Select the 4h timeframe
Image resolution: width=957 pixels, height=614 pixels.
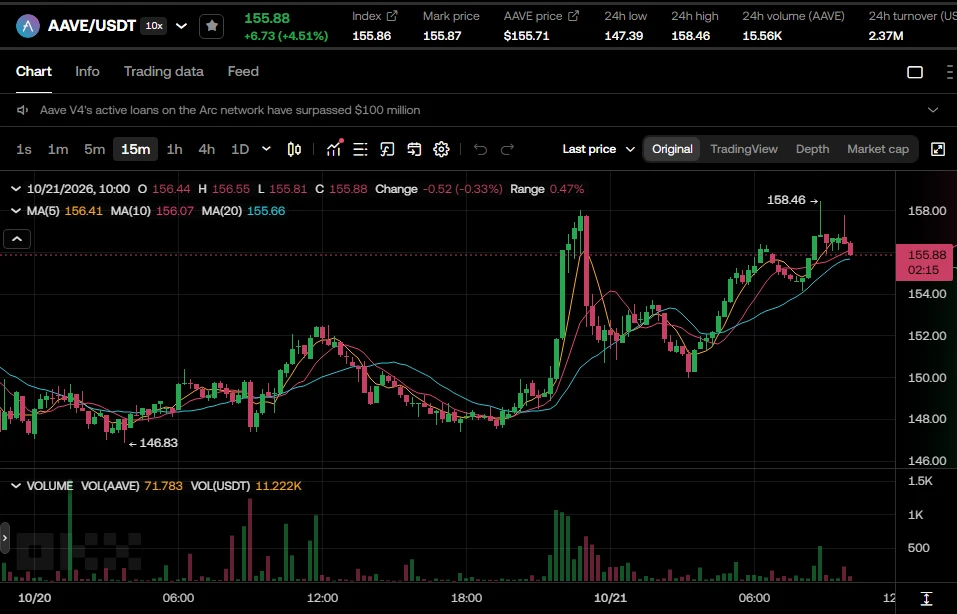point(206,149)
